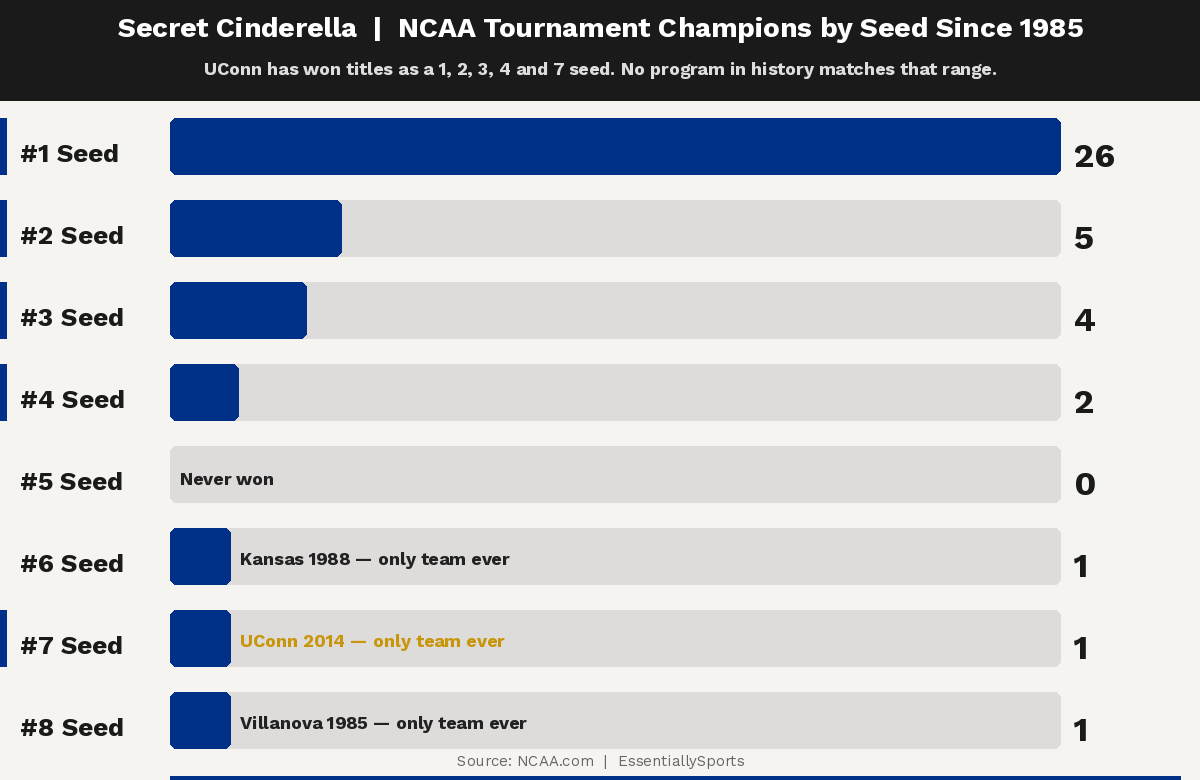The image size is (1200, 780).
Task: Click "Villanova 1985 — only team ever" annotation
Action: tap(383, 724)
